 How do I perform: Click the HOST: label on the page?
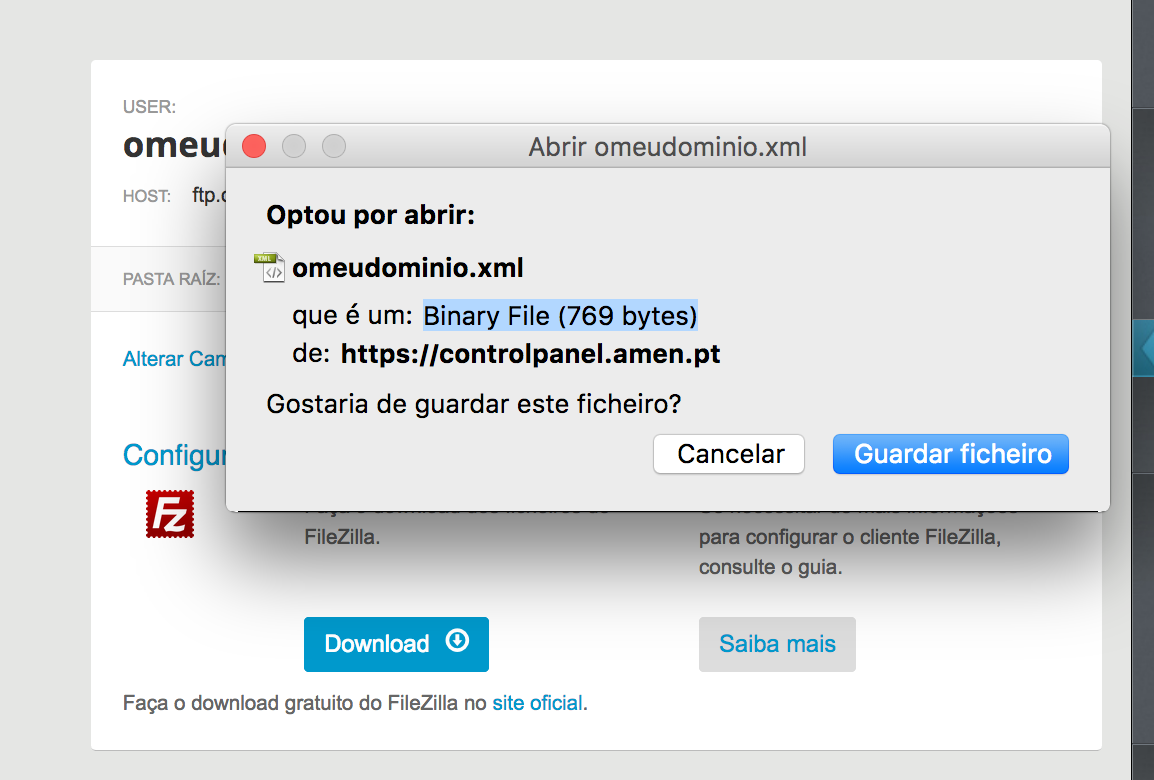click(147, 196)
